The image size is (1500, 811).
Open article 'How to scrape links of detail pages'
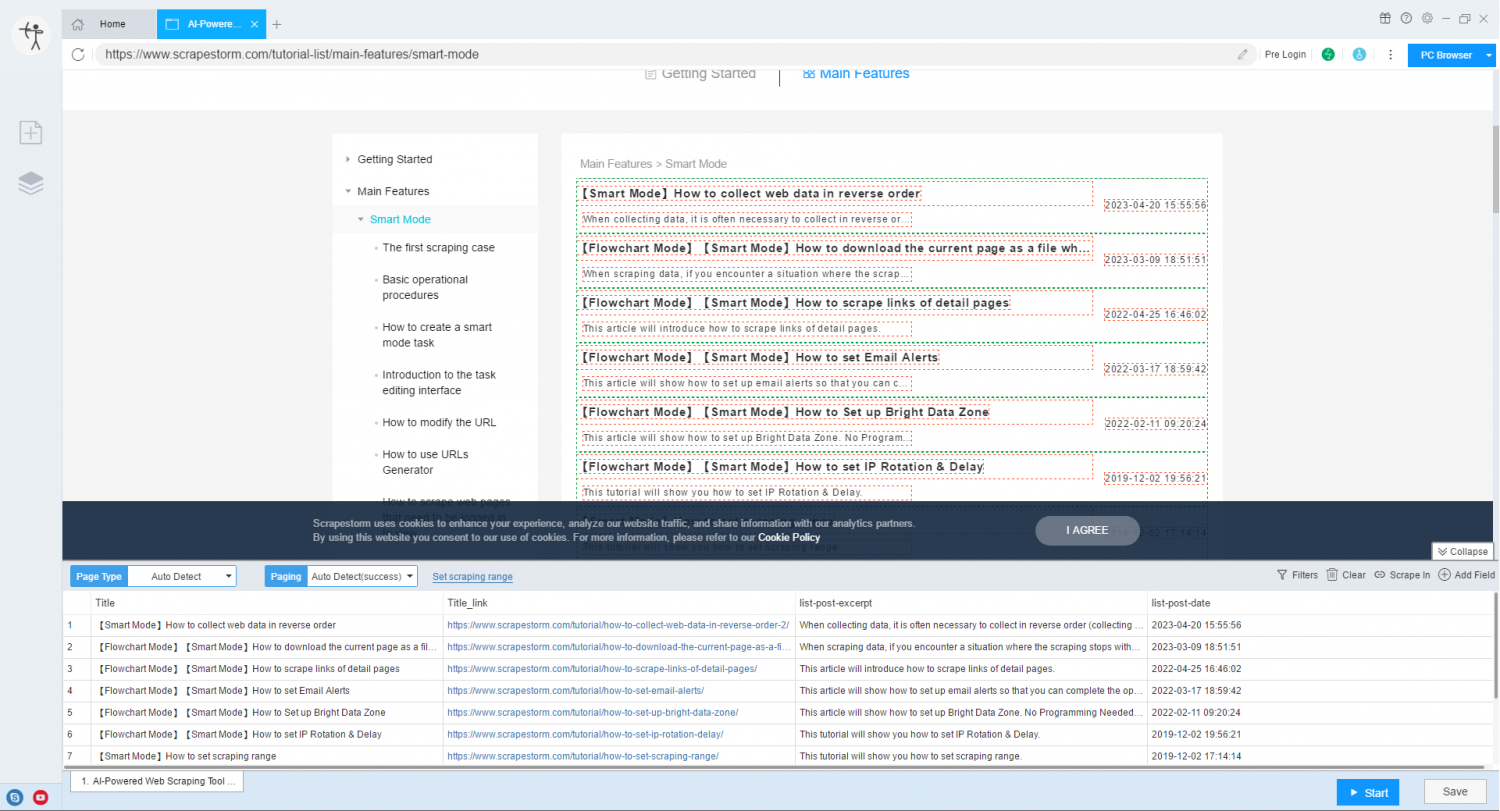pyautogui.click(x=795, y=303)
